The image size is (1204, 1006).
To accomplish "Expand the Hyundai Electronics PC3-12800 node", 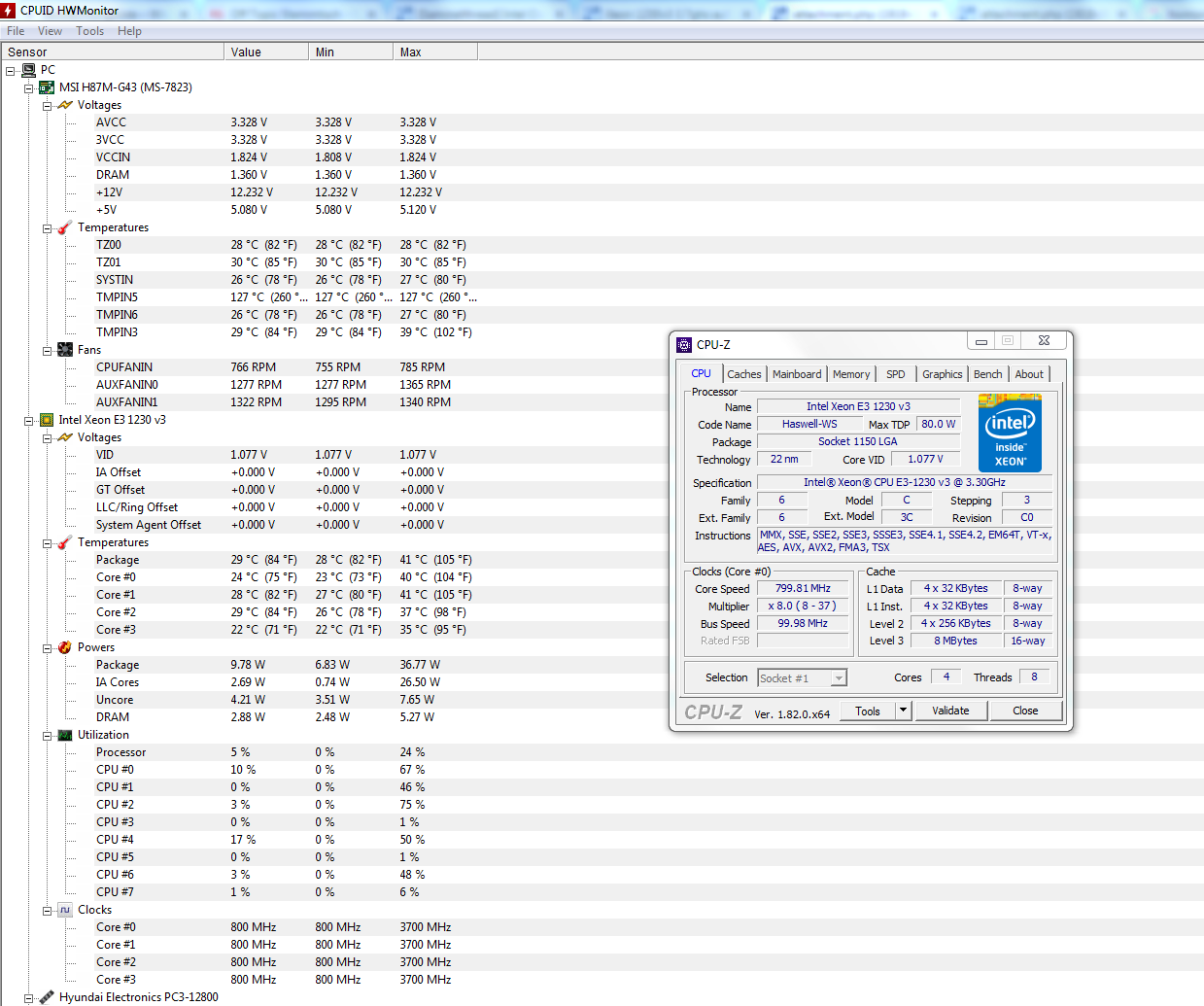I will click(x=28, y=998).
